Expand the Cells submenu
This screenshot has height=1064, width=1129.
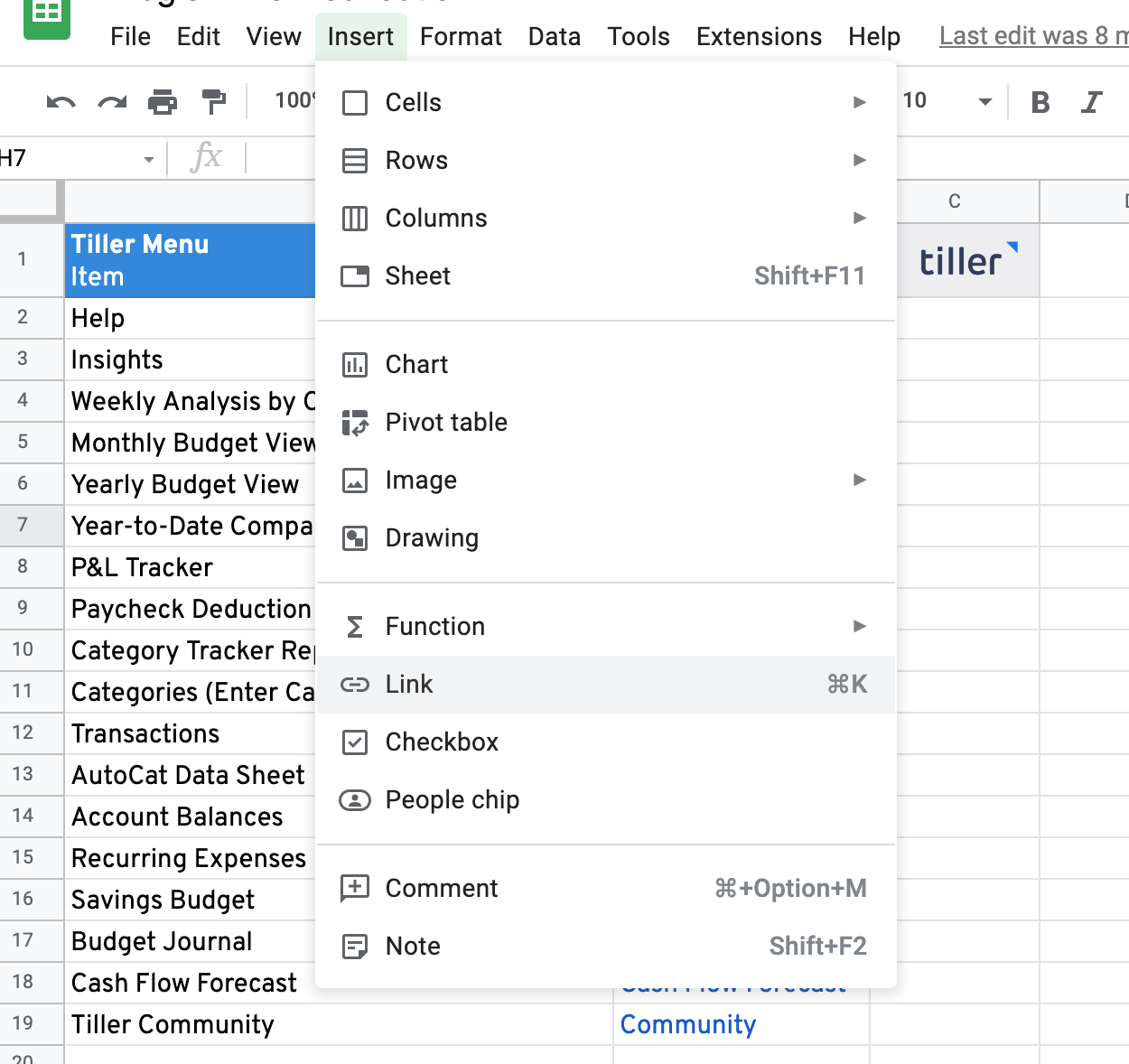[605, 103]
